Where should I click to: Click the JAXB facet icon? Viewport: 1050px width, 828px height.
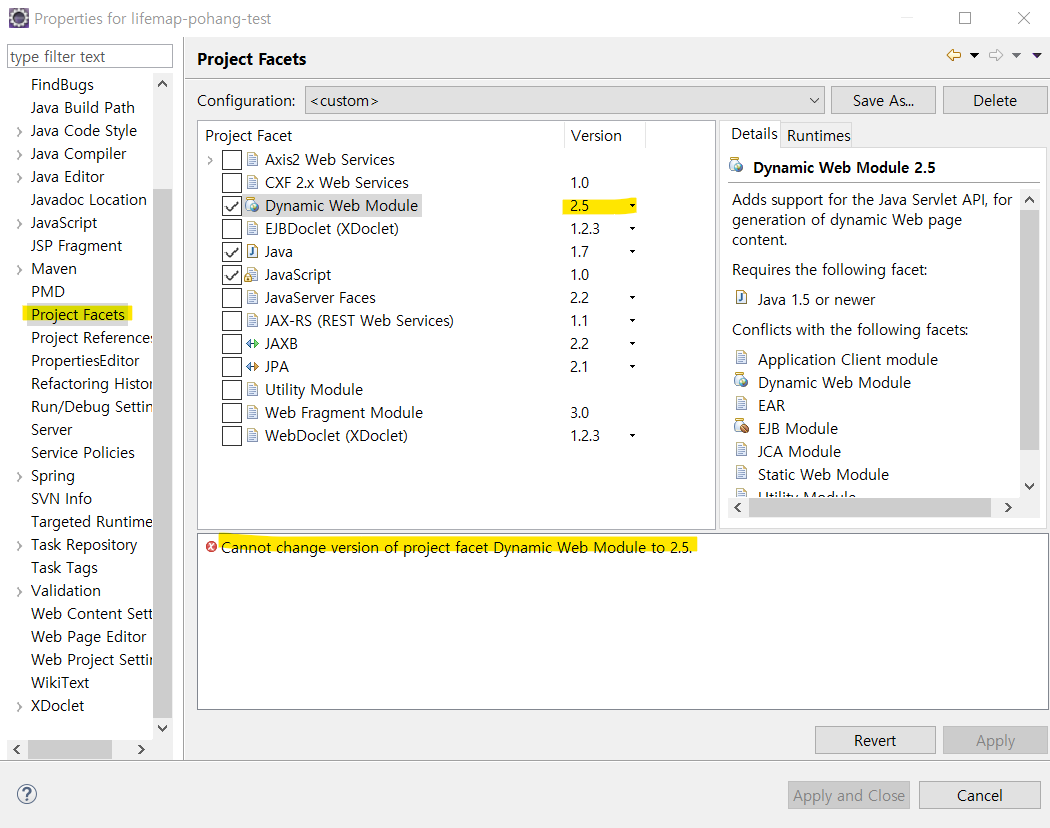[x=252, y=344]
